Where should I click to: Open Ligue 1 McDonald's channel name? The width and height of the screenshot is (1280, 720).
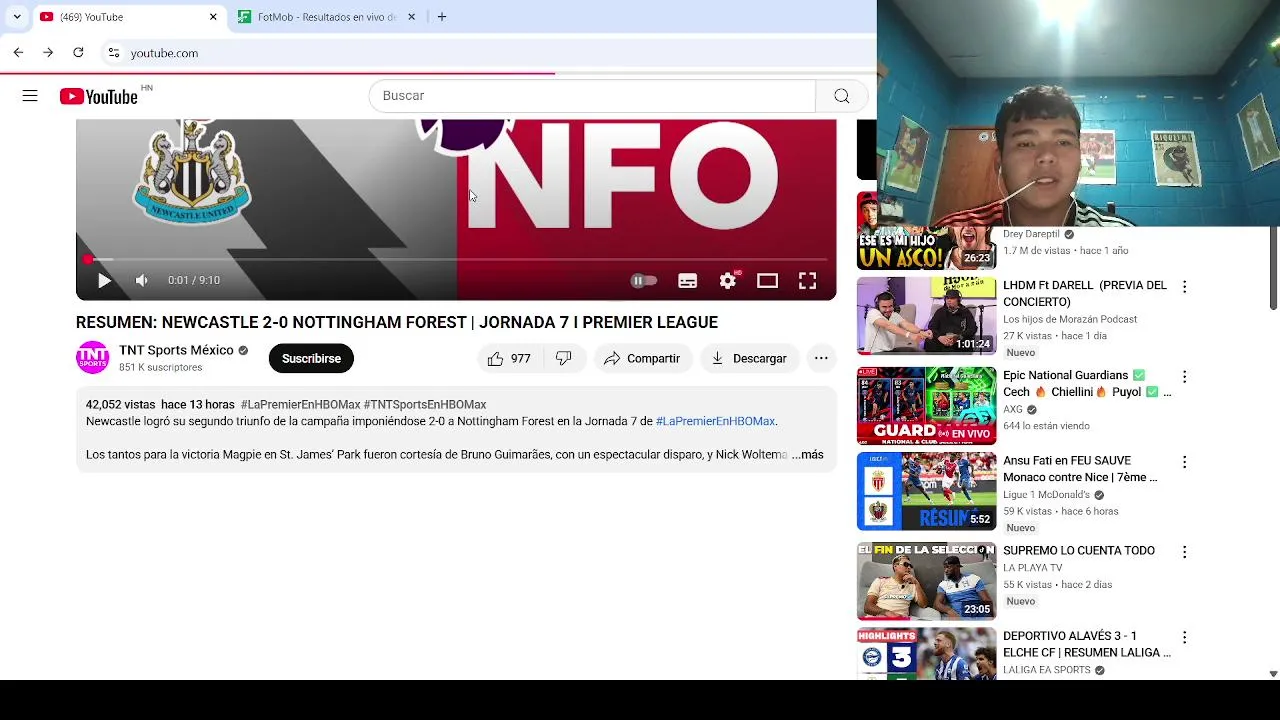(x=1046, y=495)
